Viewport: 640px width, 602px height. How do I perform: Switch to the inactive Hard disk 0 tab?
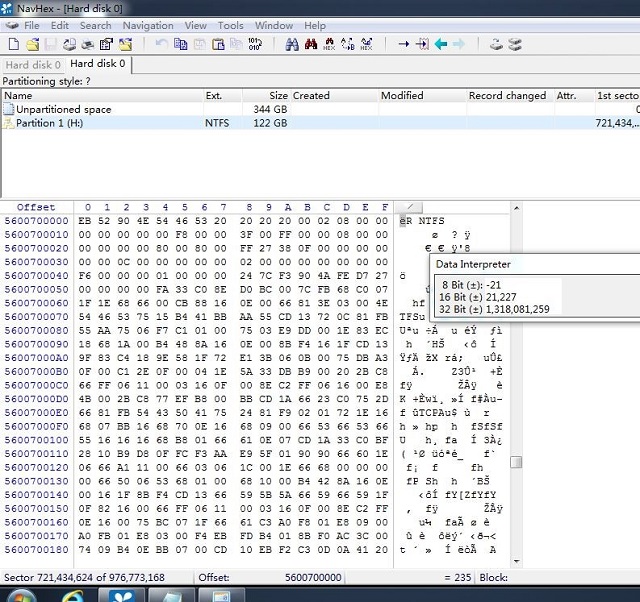point(33,65)
